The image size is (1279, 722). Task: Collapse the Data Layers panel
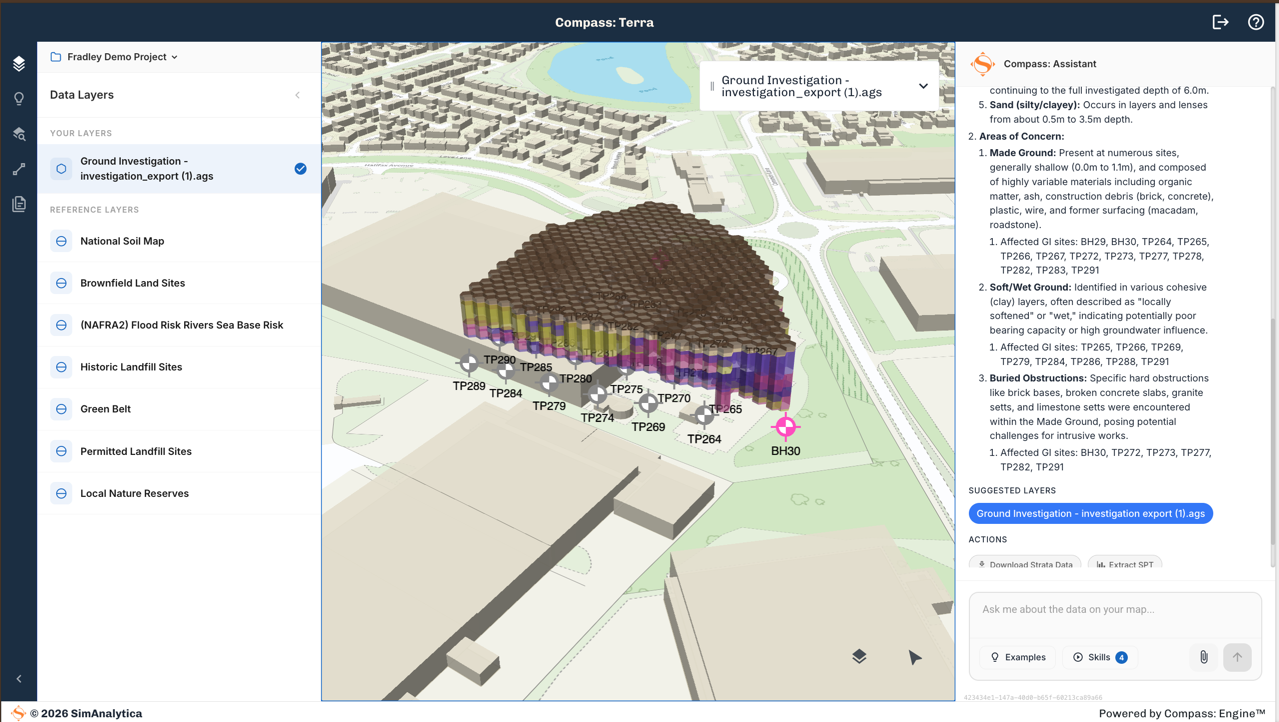(297, 95)
